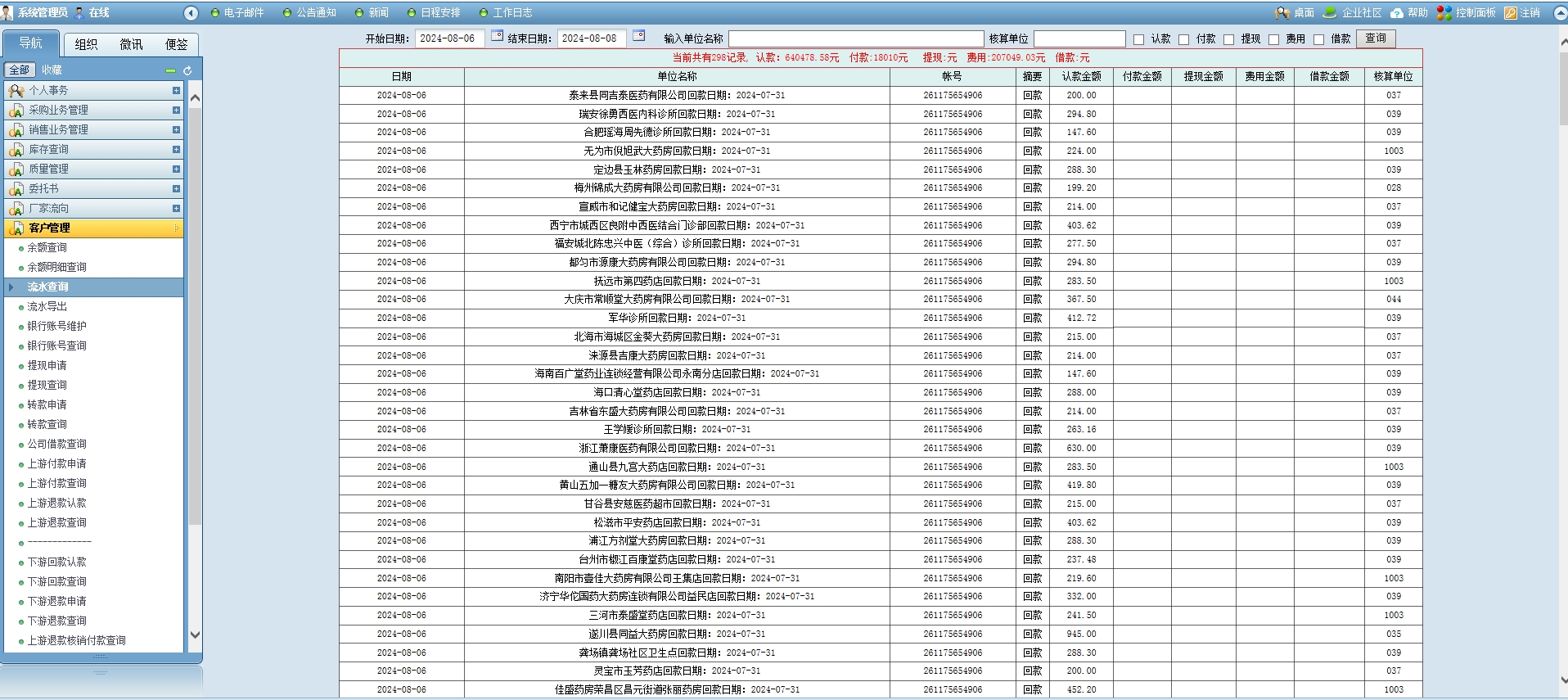
Task: Tick the 认款 checkbox
Action: point(1138,39)
